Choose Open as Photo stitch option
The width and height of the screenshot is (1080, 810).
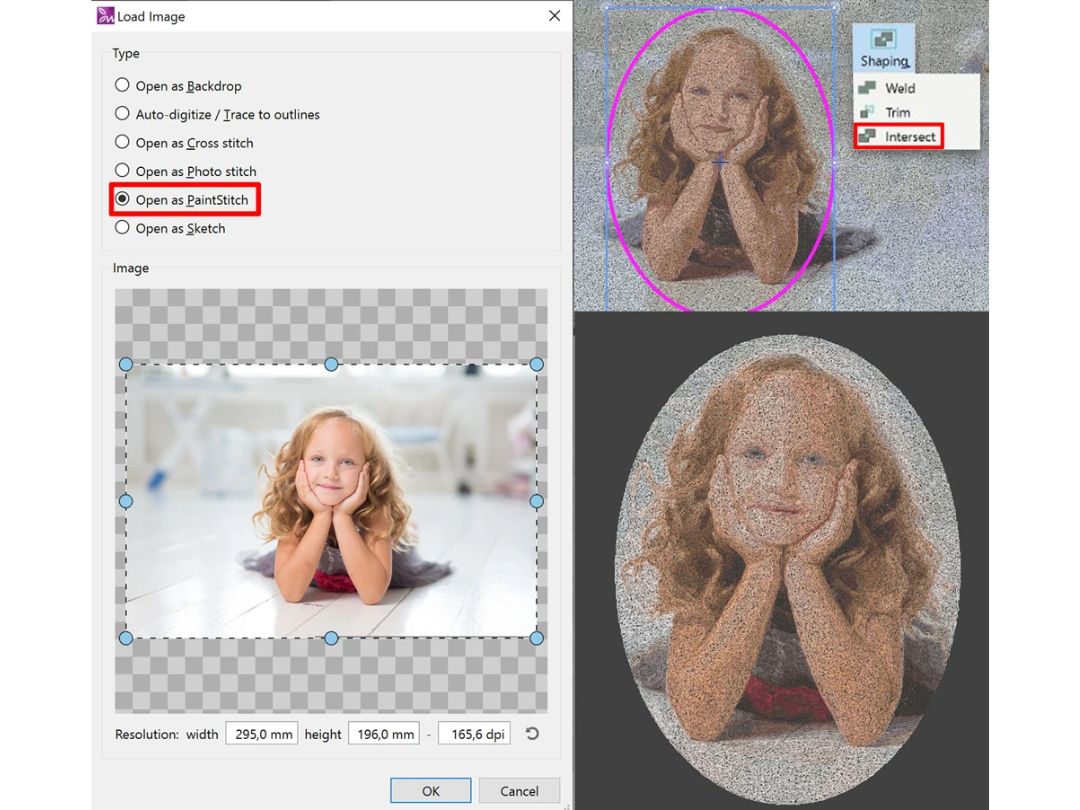coord(122,170)
